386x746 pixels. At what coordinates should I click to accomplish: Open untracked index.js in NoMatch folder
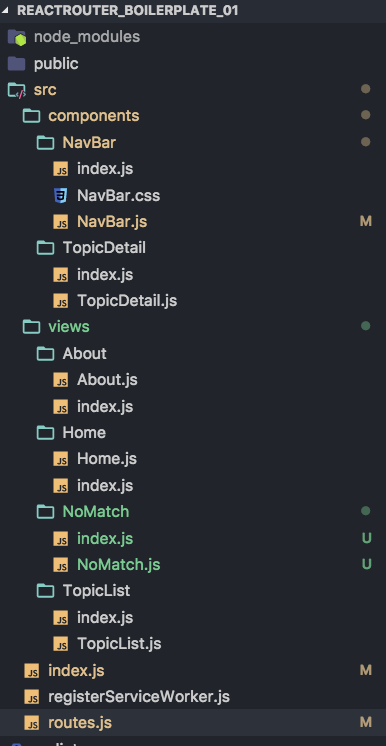tap(105, 538)
